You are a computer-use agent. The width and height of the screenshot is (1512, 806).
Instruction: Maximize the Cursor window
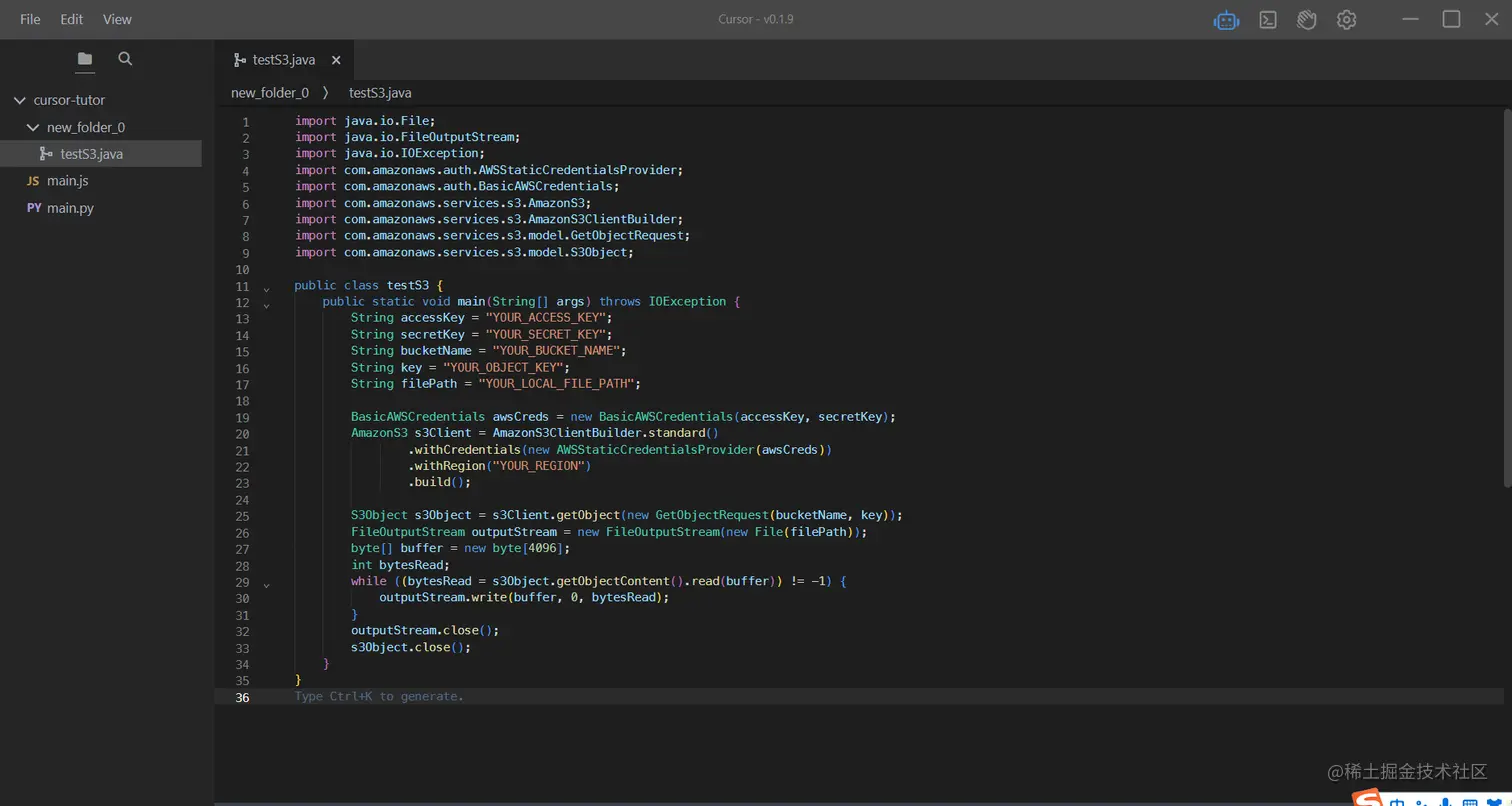tap(1451, 20)
